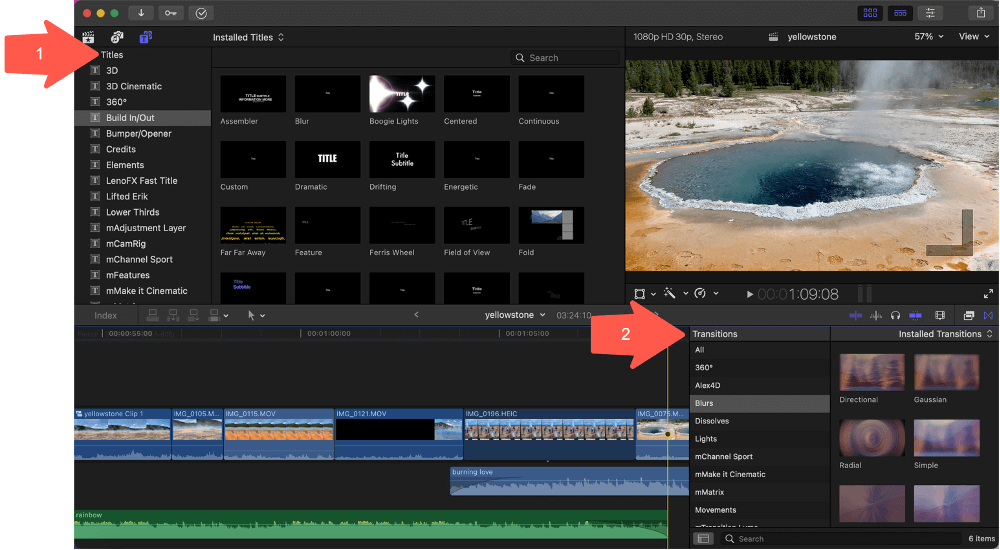The width and height of the screenshot is (1000, 550).
Task: Toggle audio skimming waveform icon
Action: [876, 315]
